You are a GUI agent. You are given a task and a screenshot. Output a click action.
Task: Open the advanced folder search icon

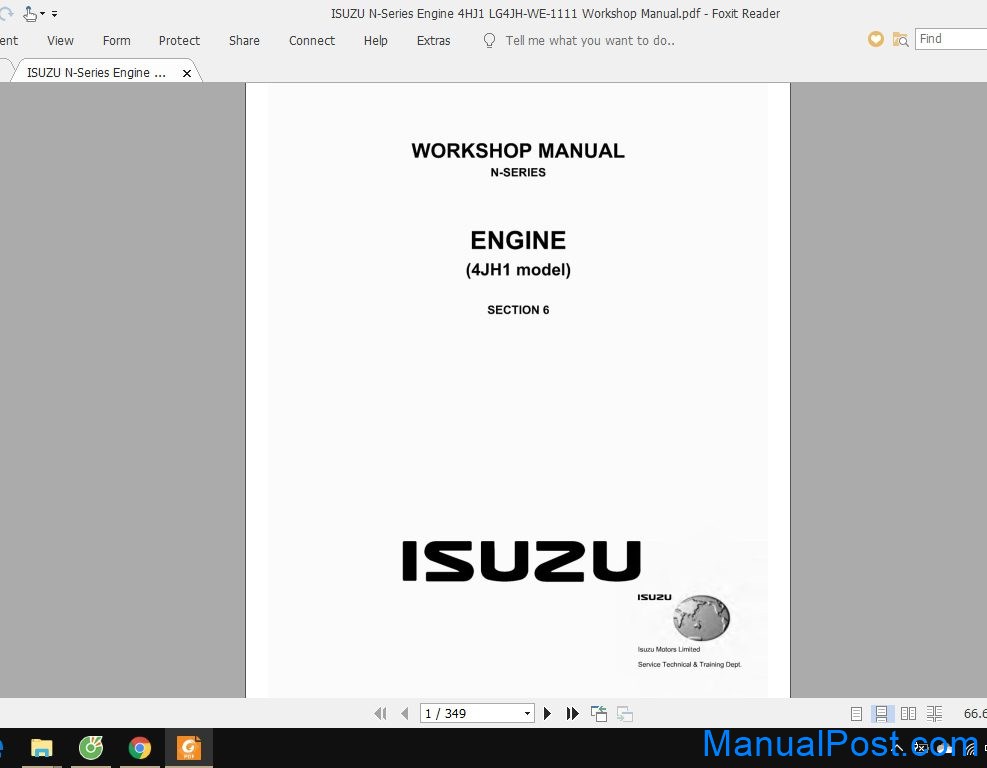coord(900,40)
